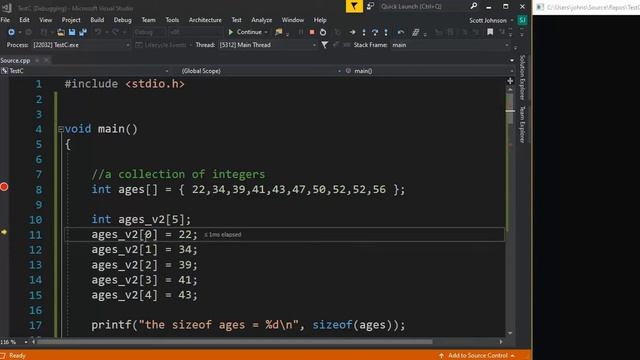The height and width of the screenshot is (360, 640).
Task: Click the yellow current statement arrow in margin
Action: click(x=4, y=232)
